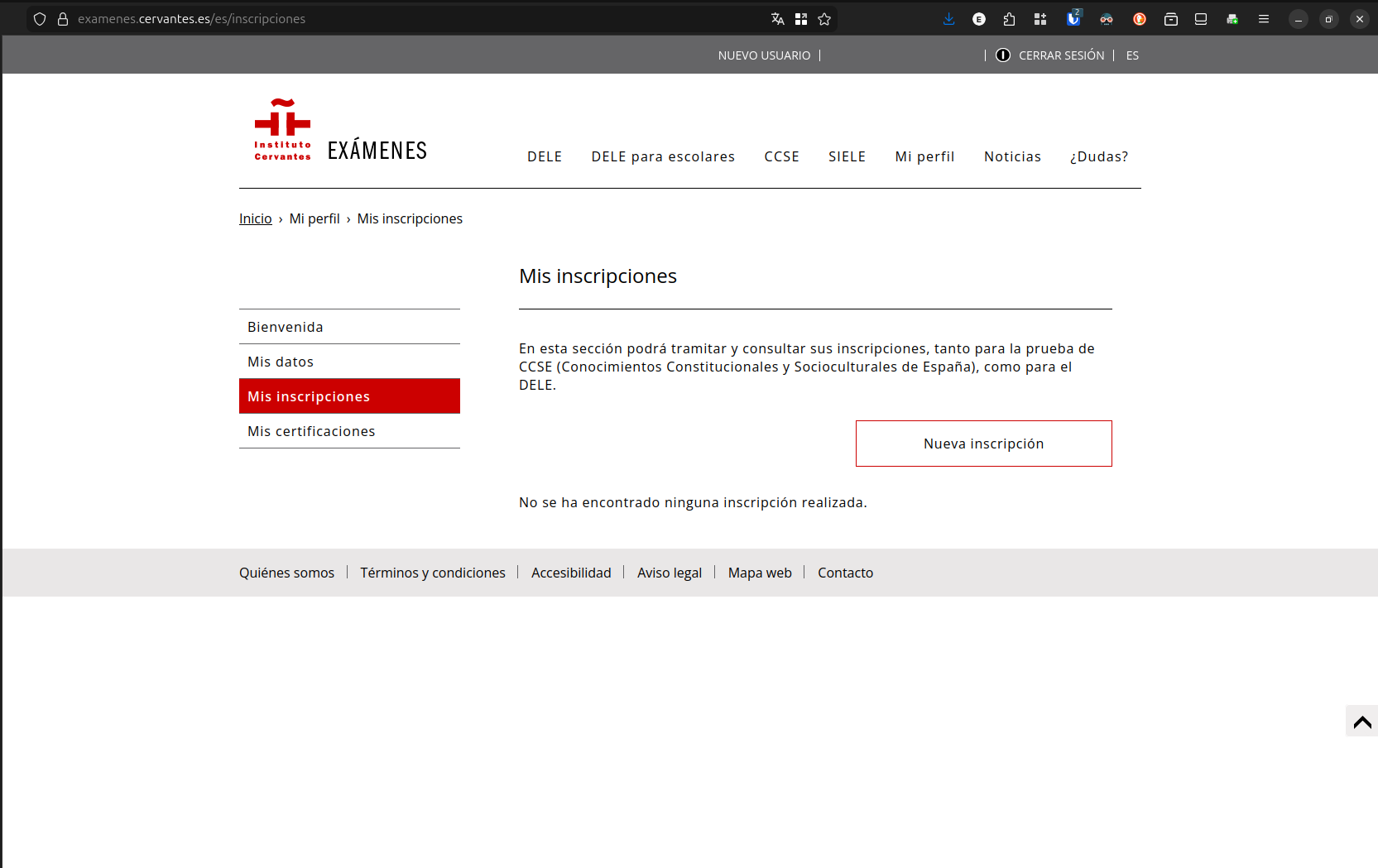Bookmark this page with the star icon
This screenshot has height=868, width=1378.
coord(824,18)
